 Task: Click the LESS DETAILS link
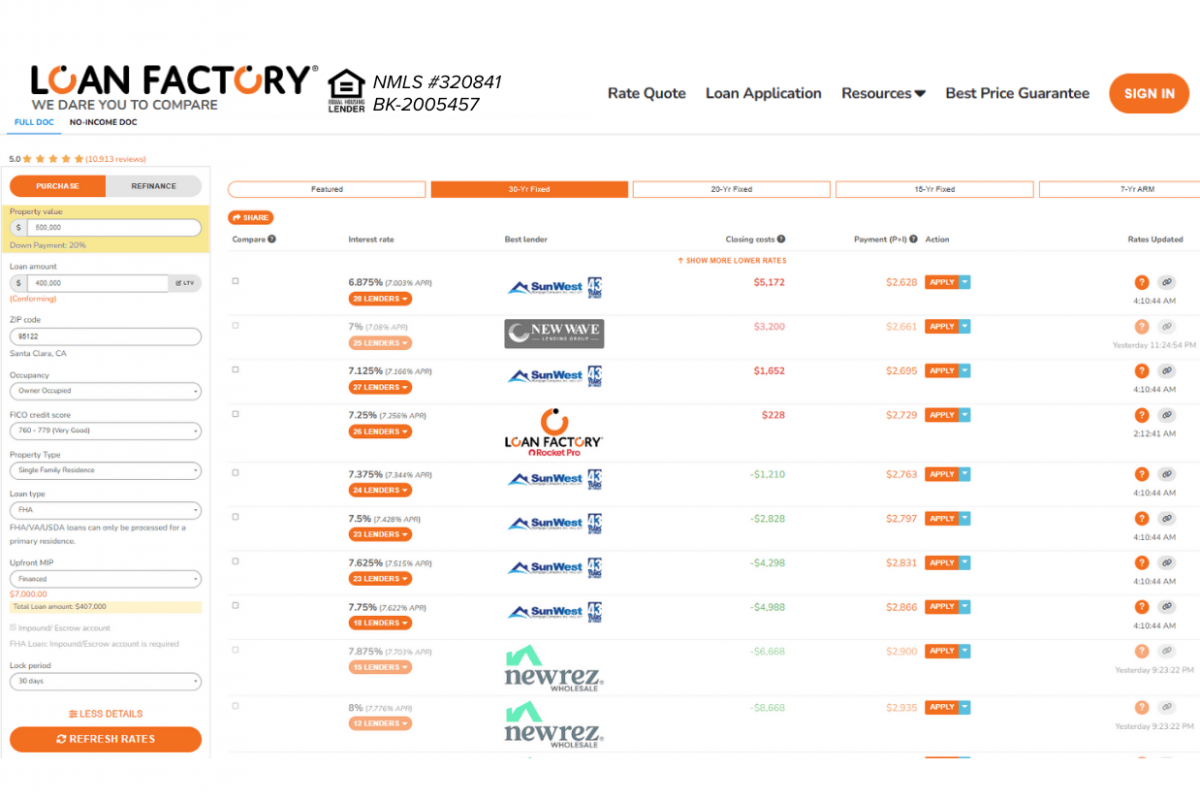point(106,714)
